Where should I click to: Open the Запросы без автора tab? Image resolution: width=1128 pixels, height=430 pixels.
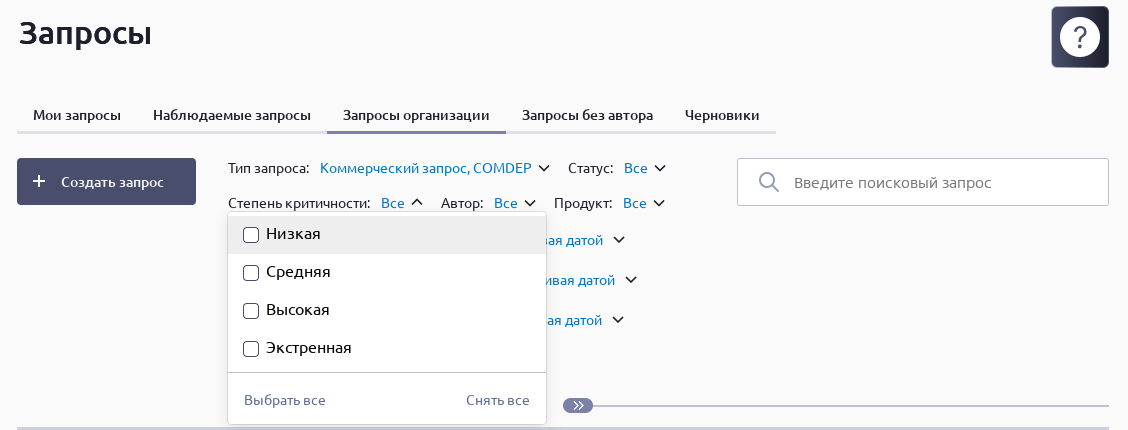[x=588, y=115]
